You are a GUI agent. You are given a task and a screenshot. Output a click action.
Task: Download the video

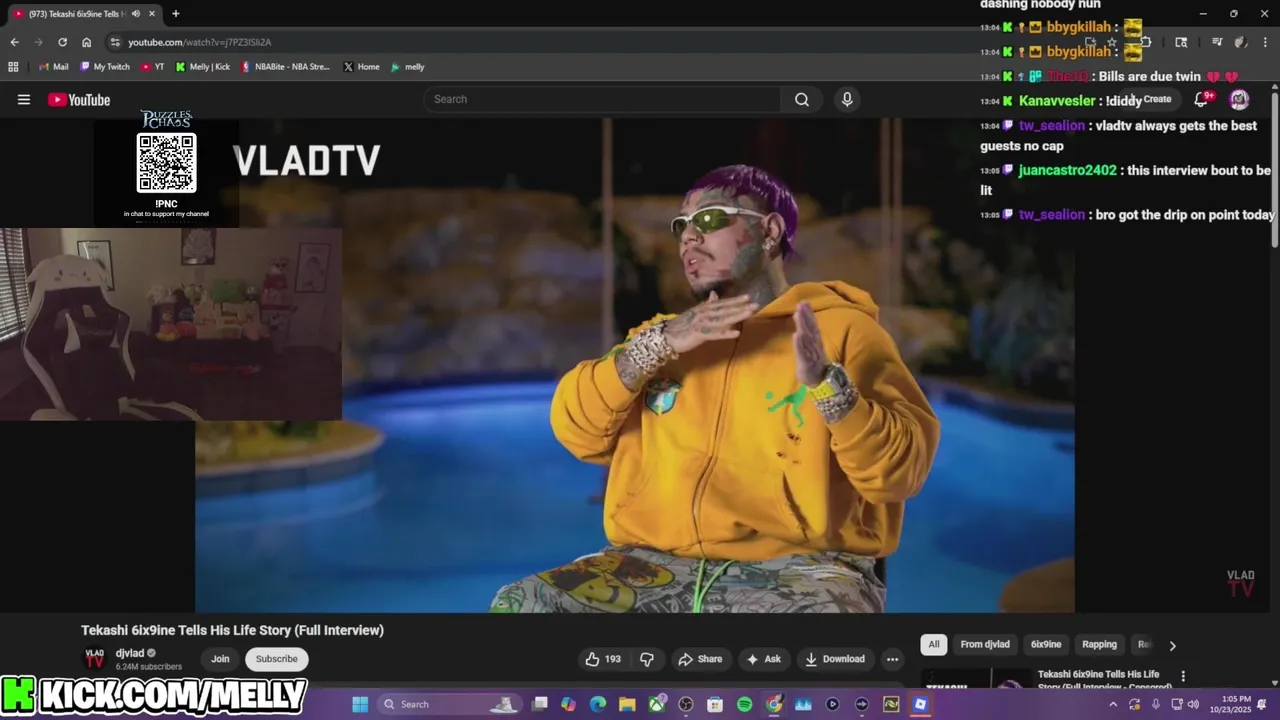coord(835,659)
